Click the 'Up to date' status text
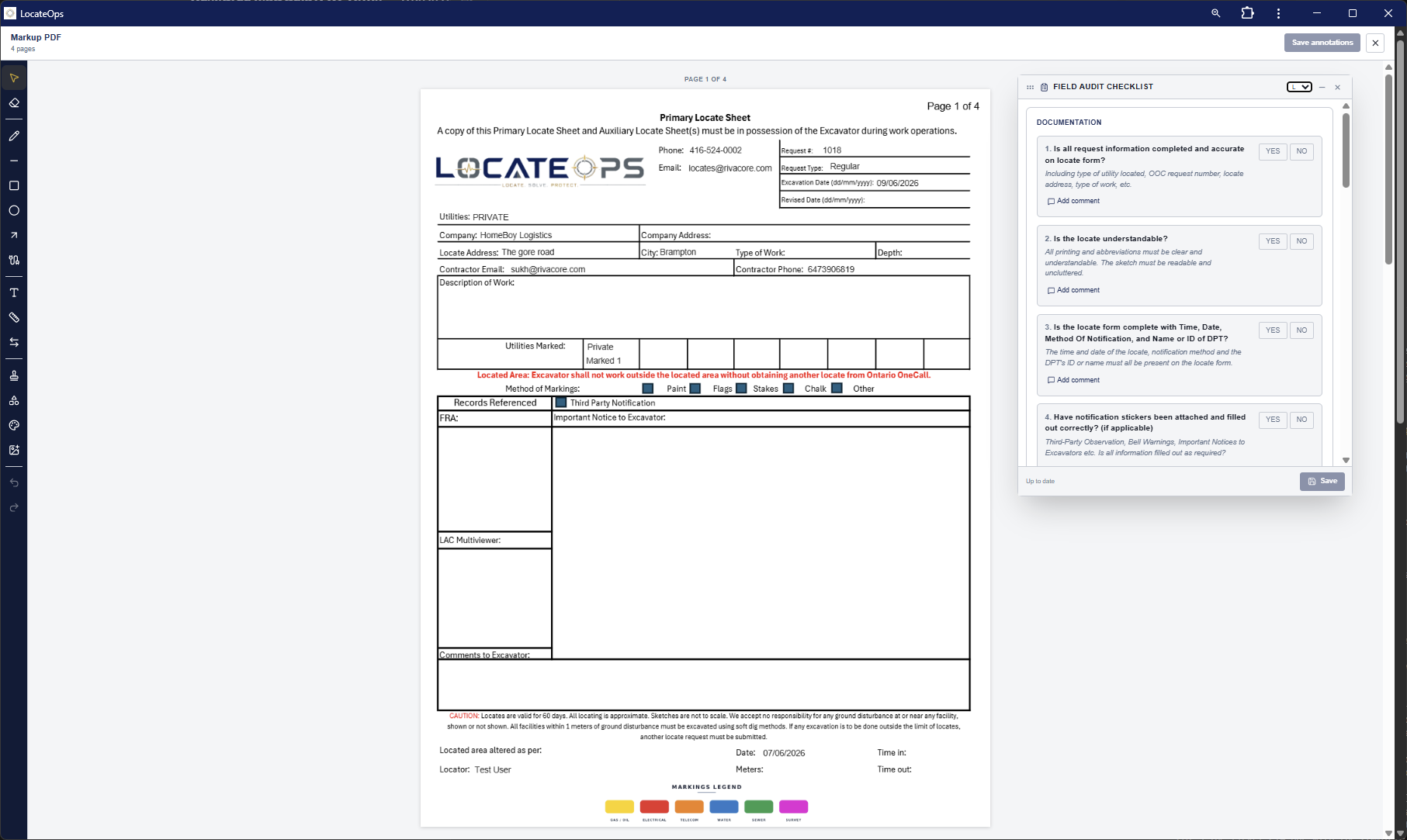This screenshot has width=1407, height=840. pos(1040,482)
